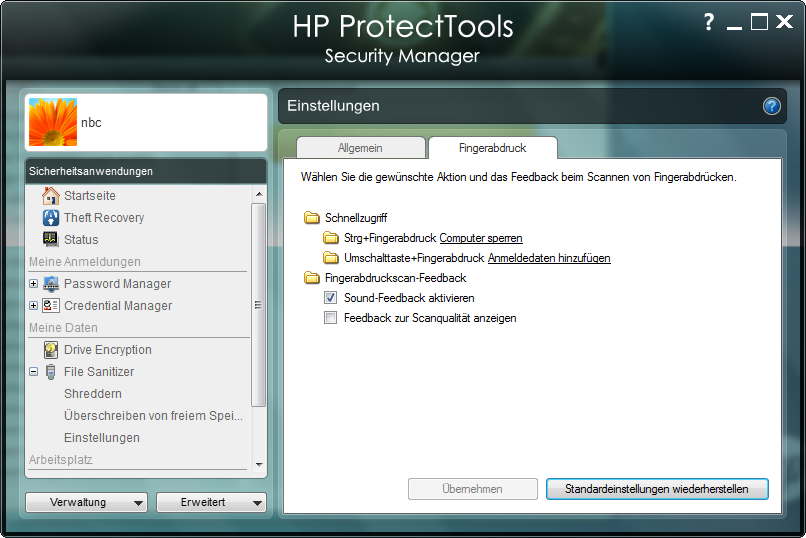
Task: Click the Fingerabdruckscan-Feedback folder icon
Action: point(312,278)
